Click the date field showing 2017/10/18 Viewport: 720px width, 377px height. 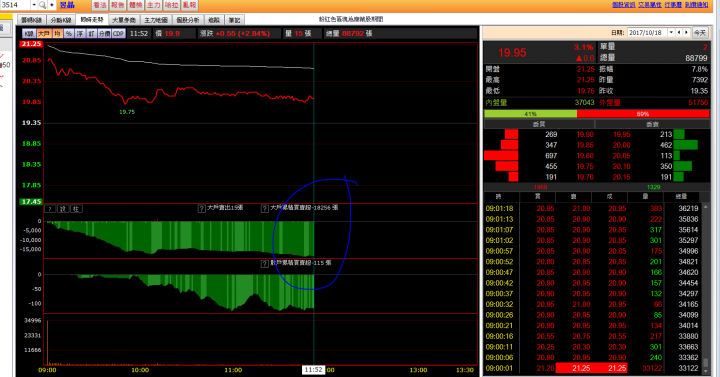(x=647, y=33)
